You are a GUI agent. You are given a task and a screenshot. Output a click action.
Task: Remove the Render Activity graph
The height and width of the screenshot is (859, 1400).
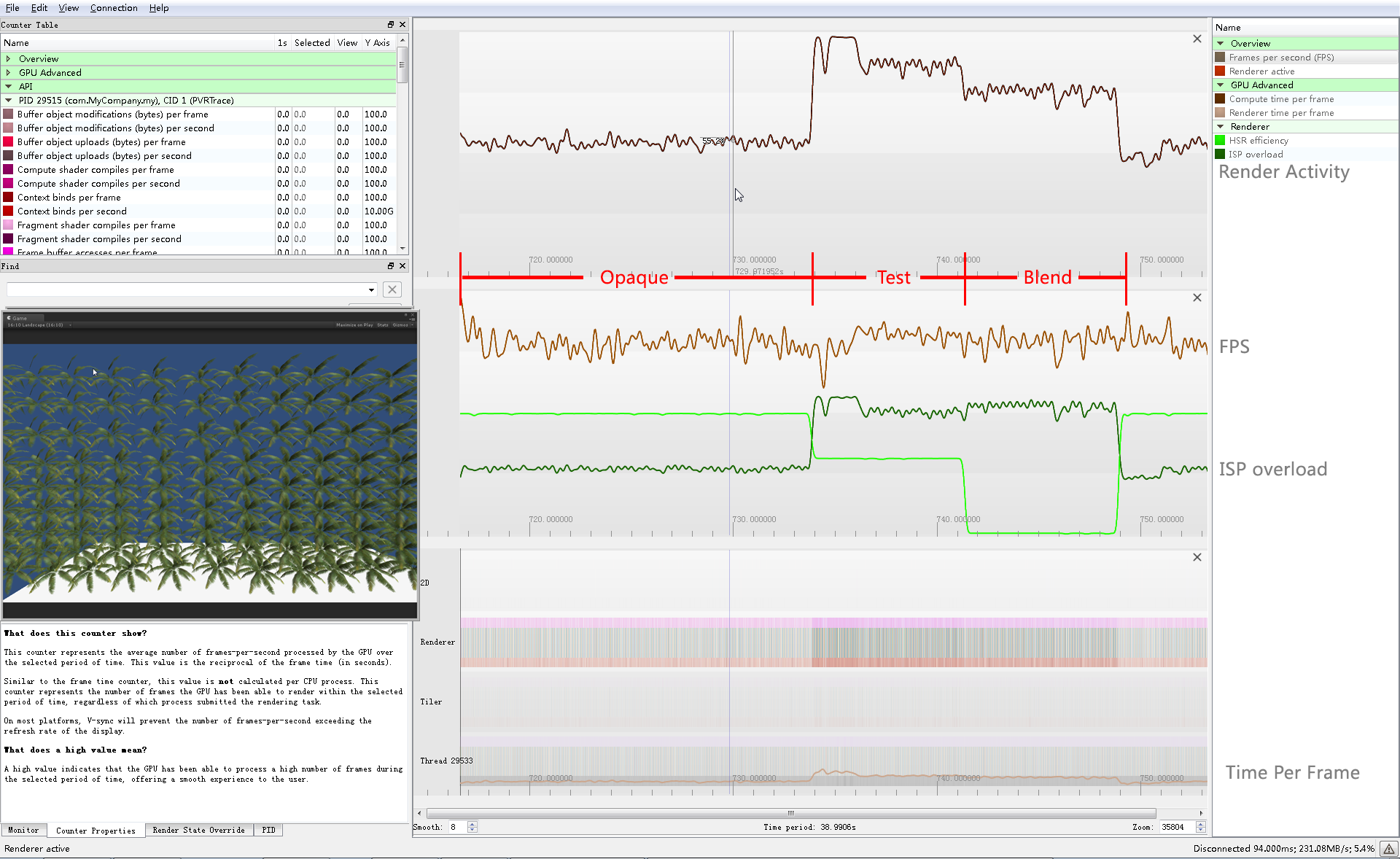coord(1197,39)
